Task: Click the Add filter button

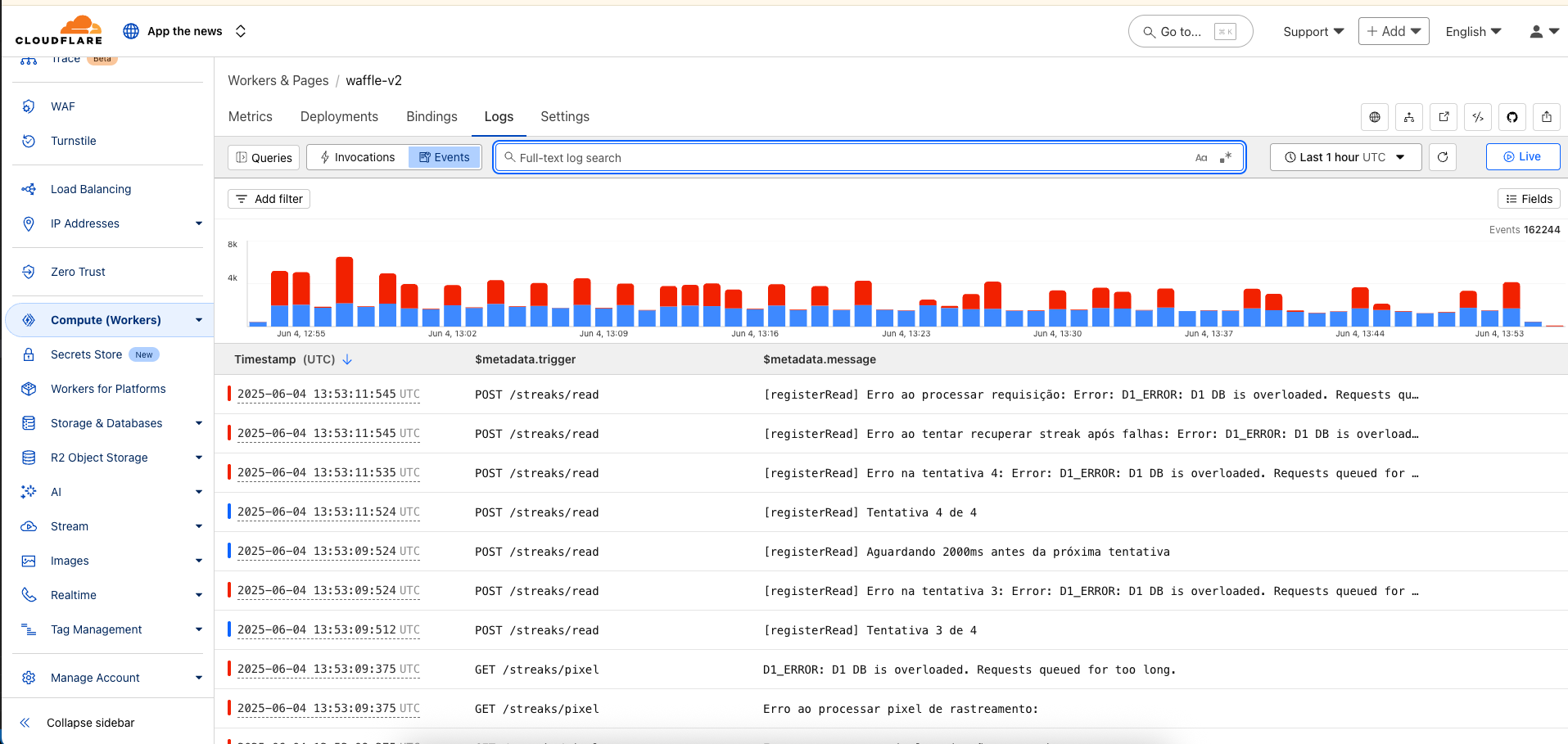Action: (269, 199)
